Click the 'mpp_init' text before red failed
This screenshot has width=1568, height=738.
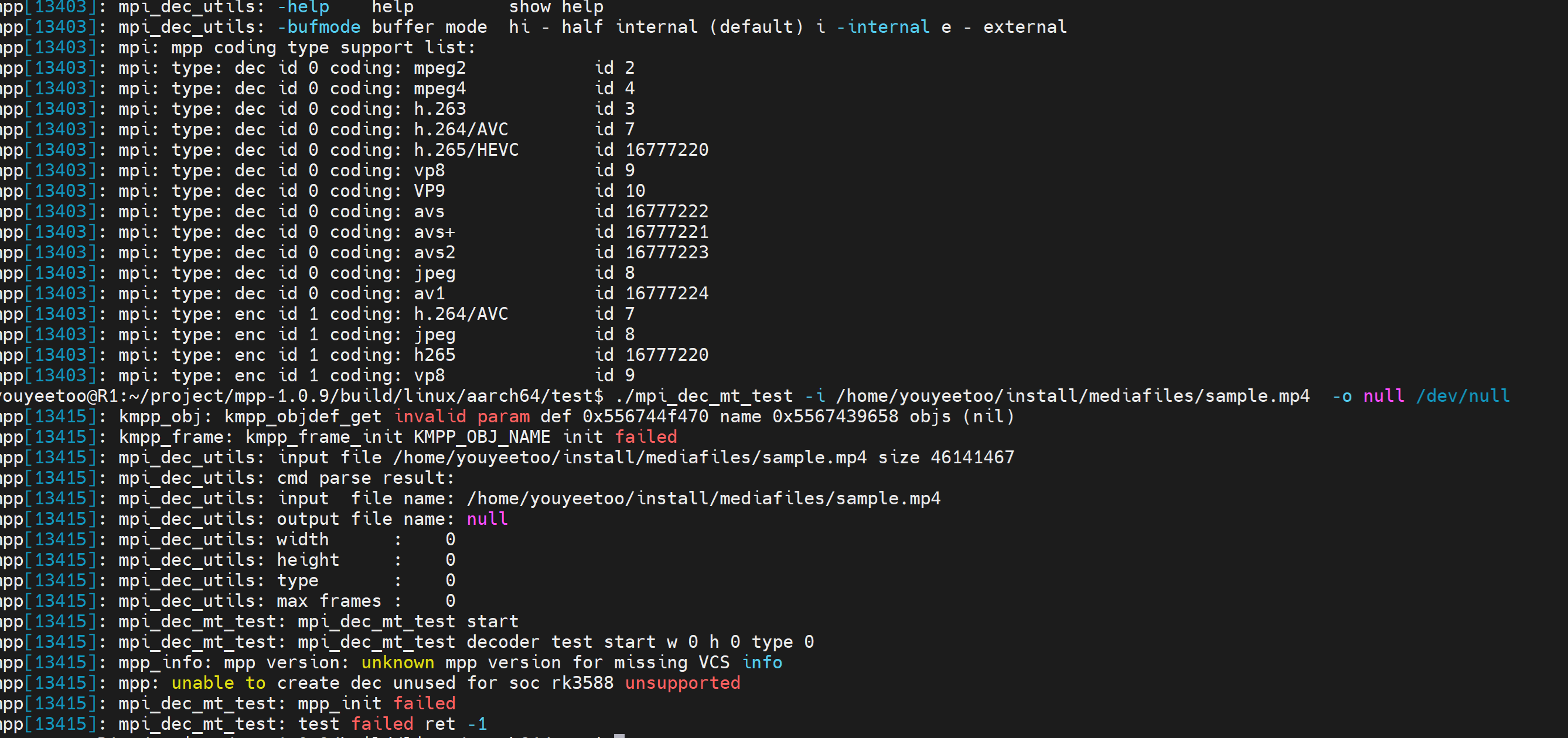click(x=340, y=703)
